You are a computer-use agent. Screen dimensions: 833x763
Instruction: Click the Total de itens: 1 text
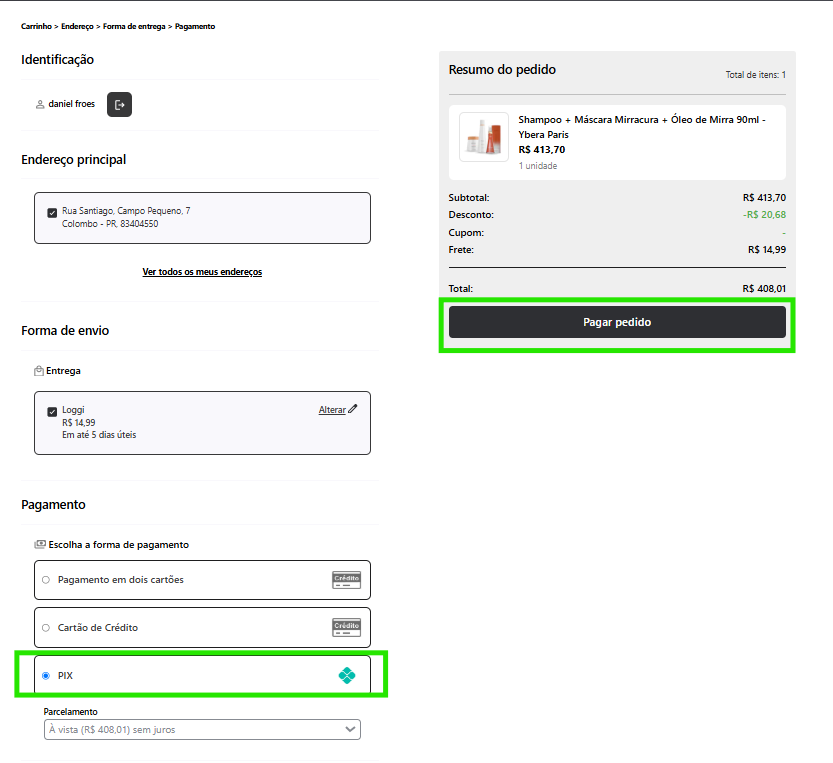pyautogui.click(x=755, y=75)
